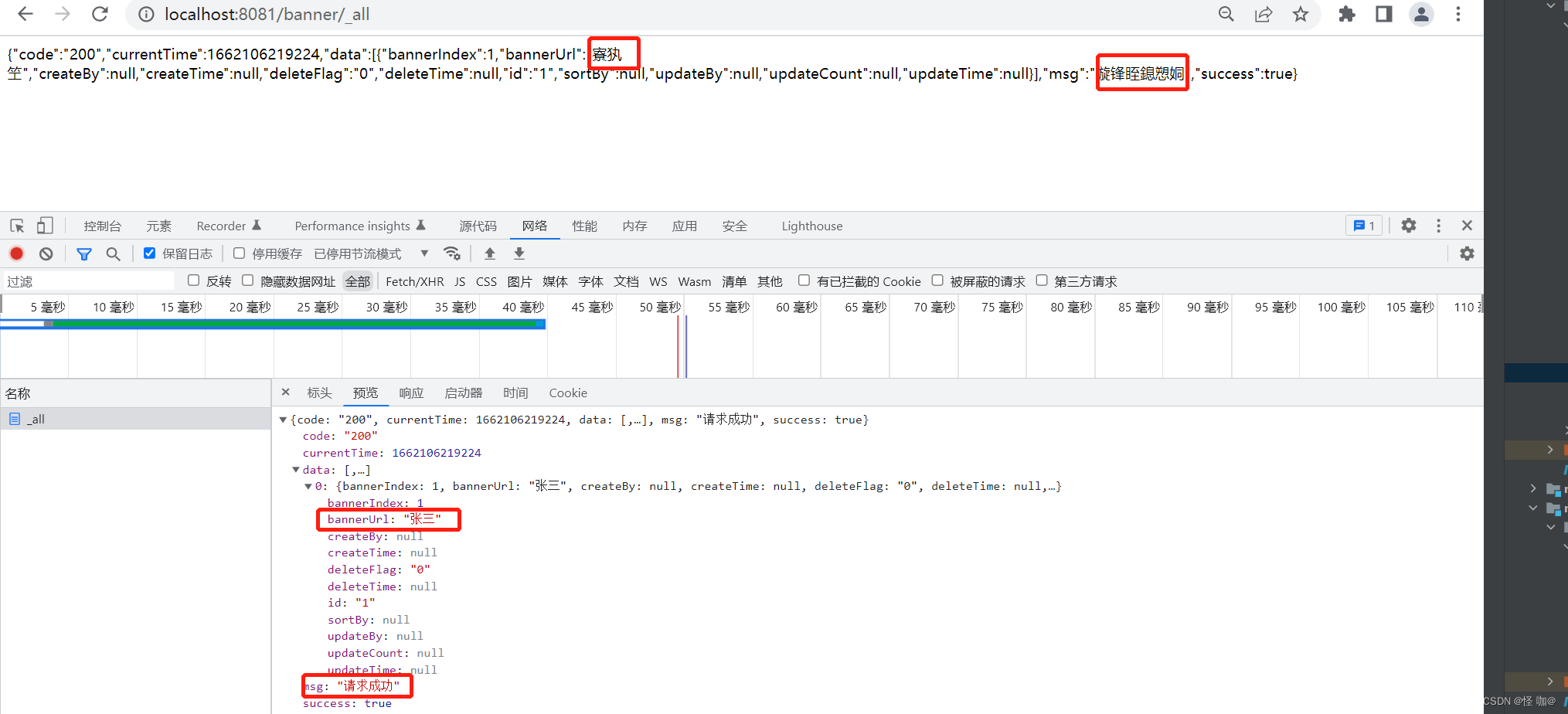Image resolution: width=1568 pixels, height=714 pixels.
Task: Import HAR file with the upload arrow
Action: (x=490, y=253)
